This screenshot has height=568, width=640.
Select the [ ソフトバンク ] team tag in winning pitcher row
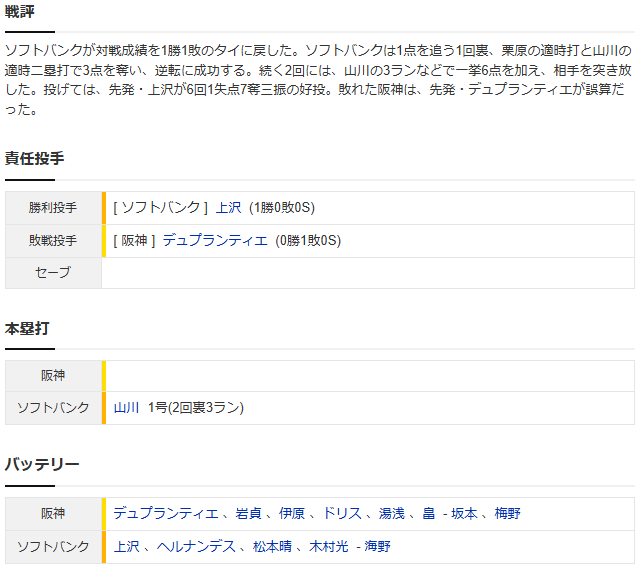[x=160, y=208]
